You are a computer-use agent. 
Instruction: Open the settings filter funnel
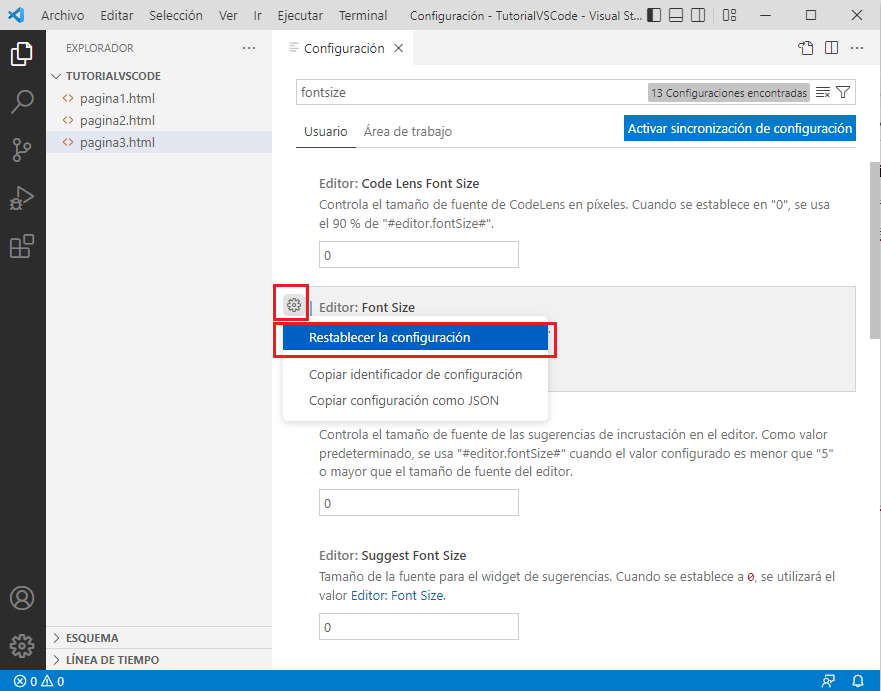point(843,92)
